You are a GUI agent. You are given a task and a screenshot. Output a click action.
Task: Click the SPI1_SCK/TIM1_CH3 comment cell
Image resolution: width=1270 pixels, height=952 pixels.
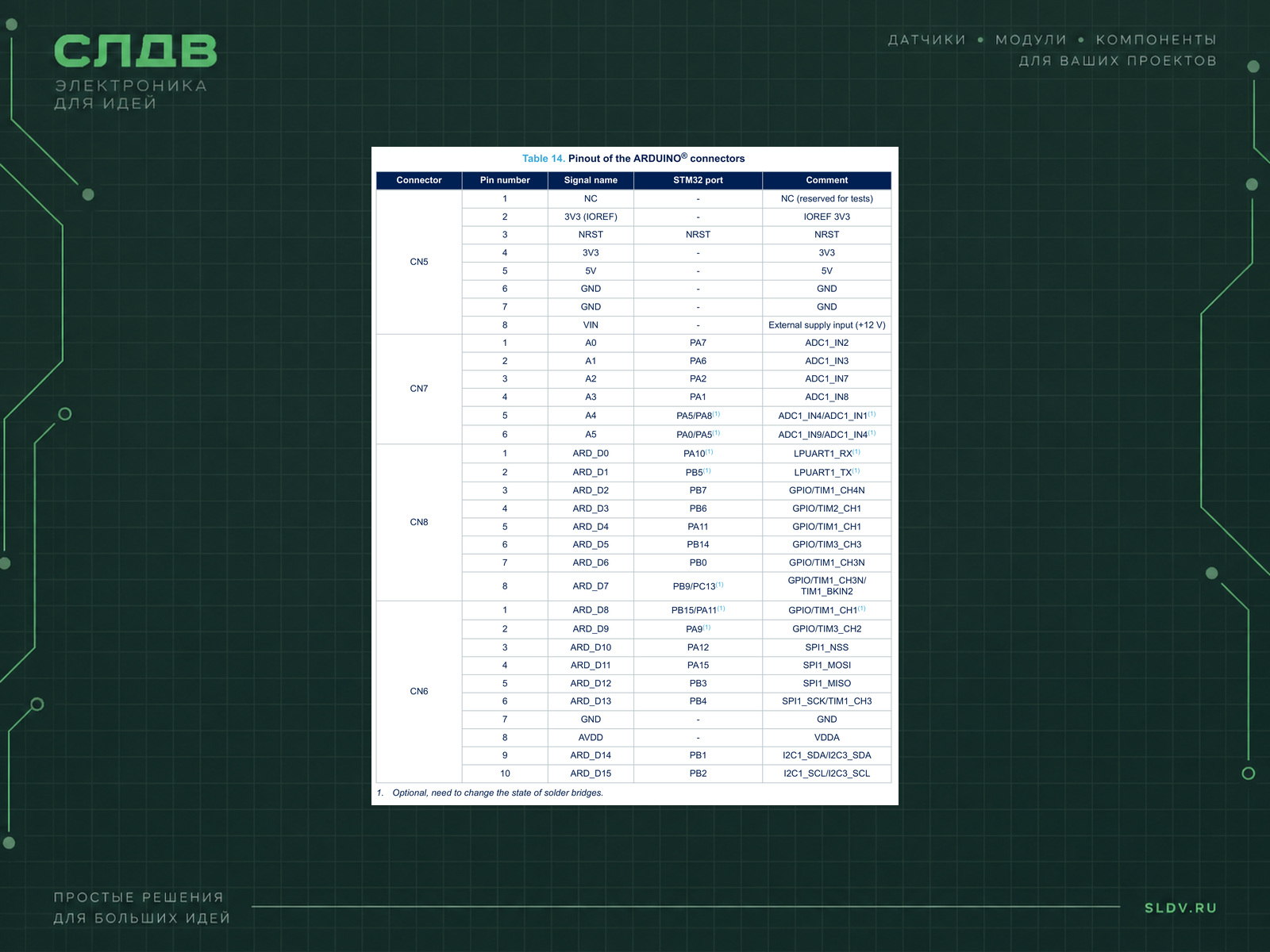pyautogui.click(x=827, y=701)
